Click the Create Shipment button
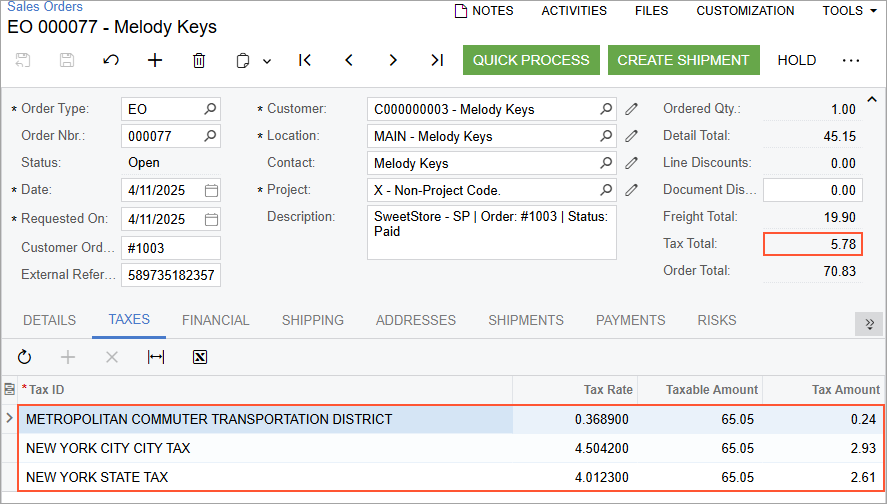Viewport: 887px width, 504px height. click(683, 60)
